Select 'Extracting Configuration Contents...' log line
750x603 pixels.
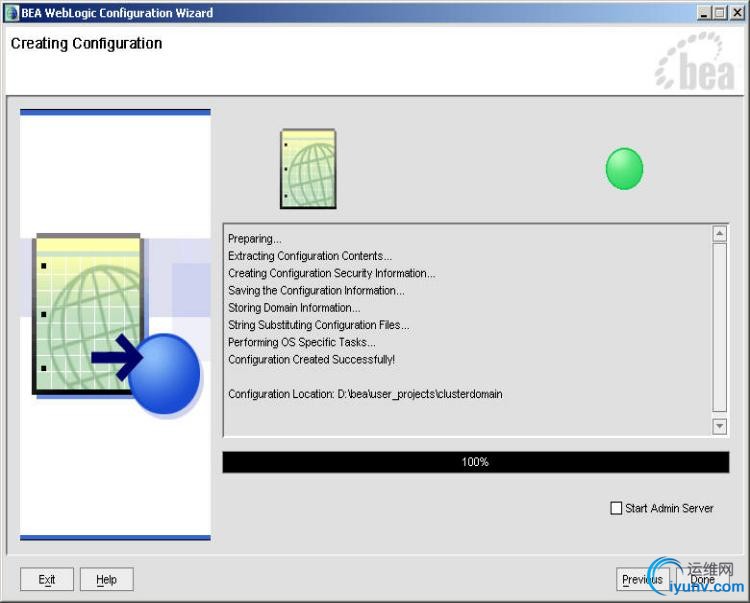309,256
